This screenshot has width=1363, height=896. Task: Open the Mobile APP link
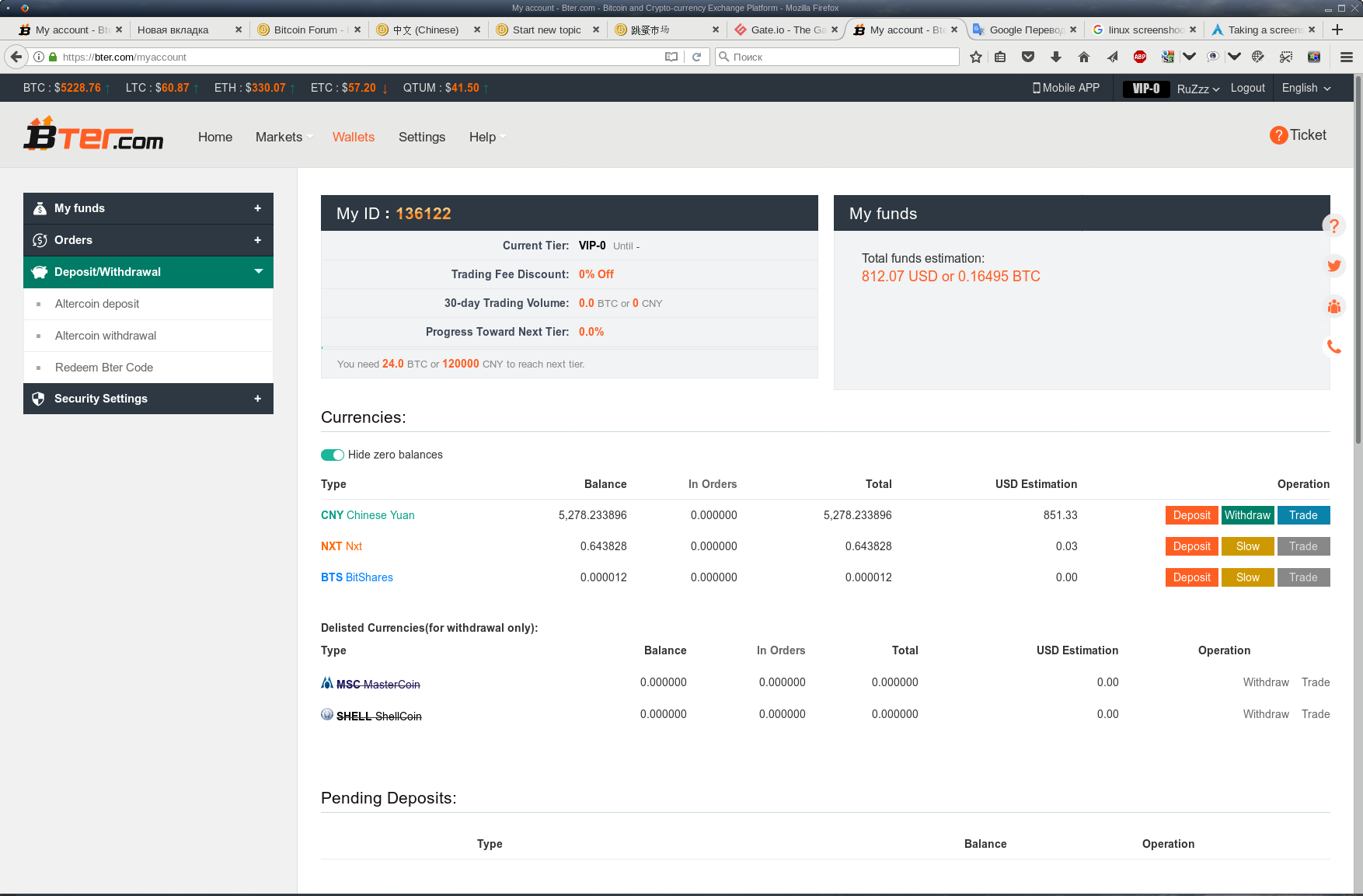pos(1065,88)
